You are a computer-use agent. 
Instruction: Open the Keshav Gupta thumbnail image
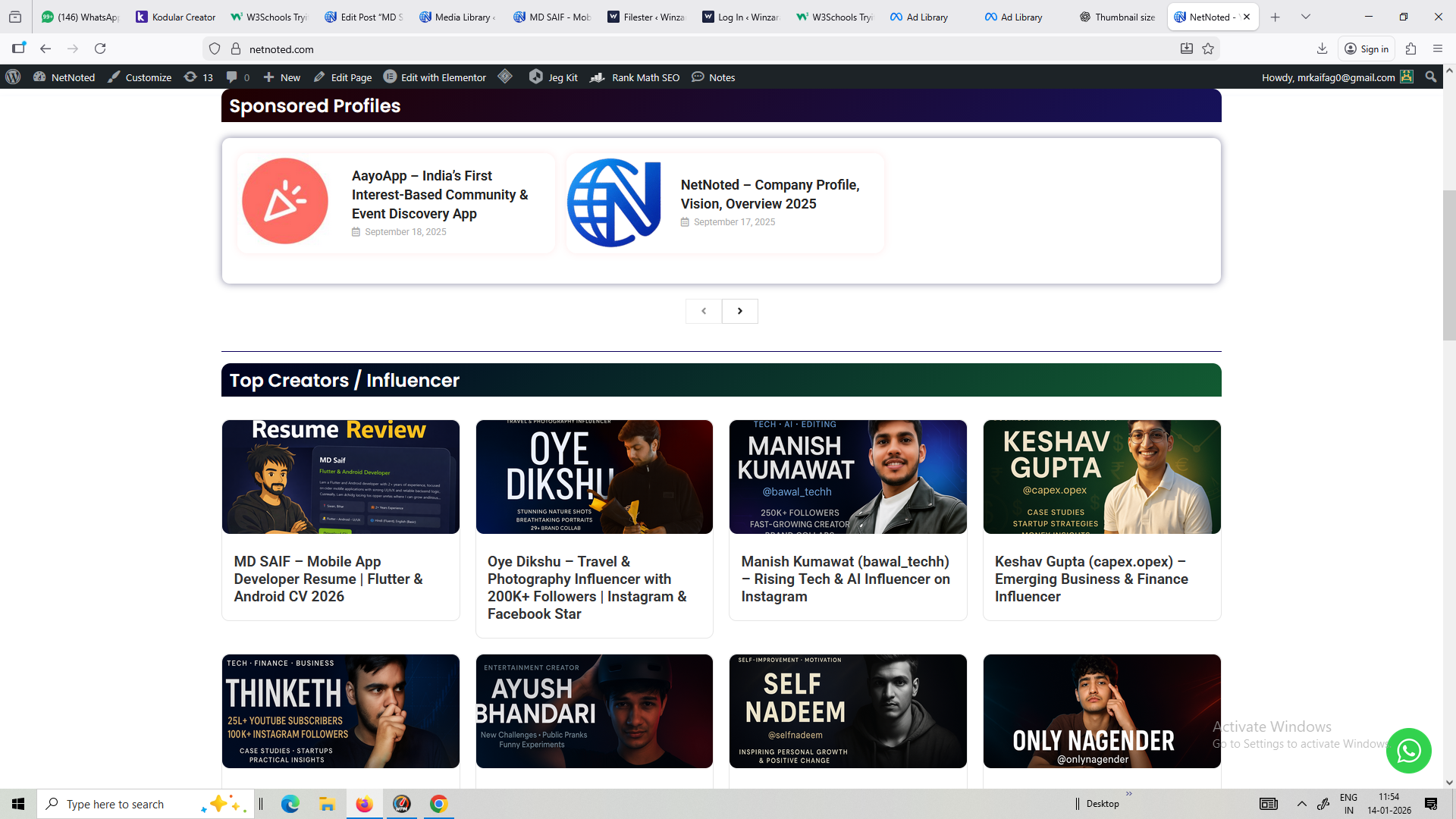tap(1101, 477)
